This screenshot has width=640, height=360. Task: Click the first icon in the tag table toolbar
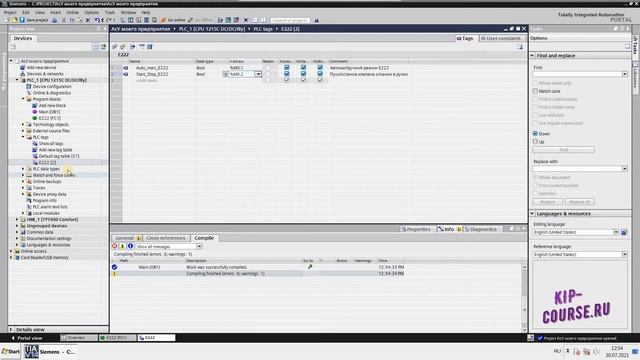coord(115,47)
